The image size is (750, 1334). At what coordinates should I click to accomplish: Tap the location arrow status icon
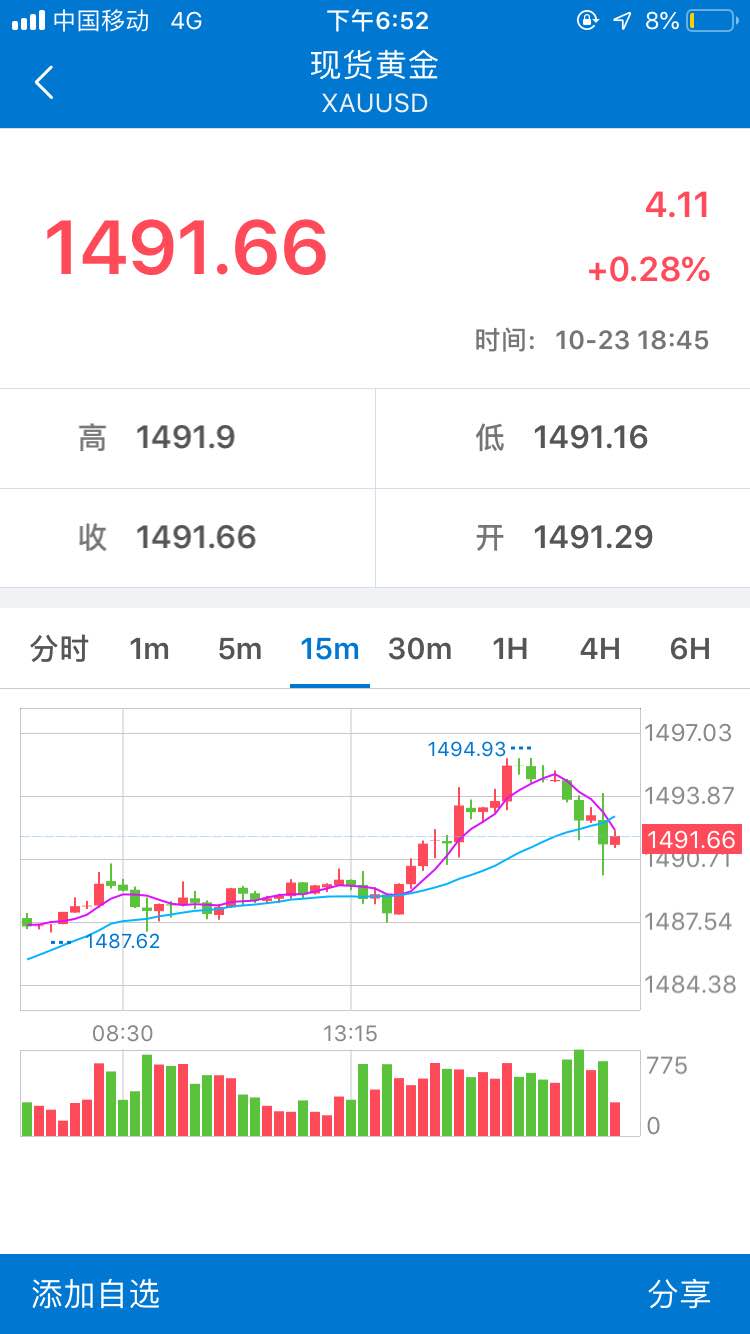pos(622,20)
